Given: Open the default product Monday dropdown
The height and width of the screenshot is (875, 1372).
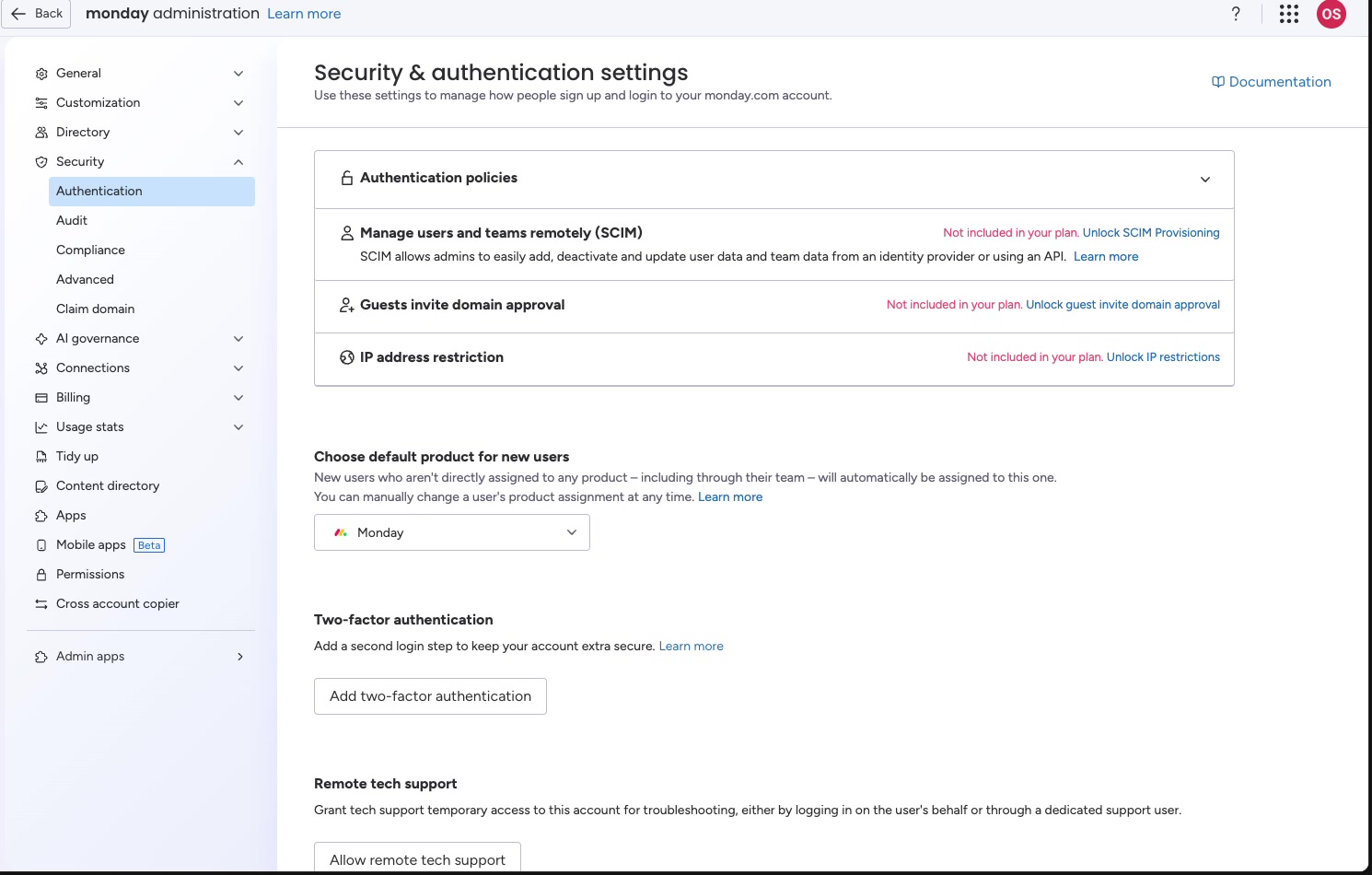Looking at the screenshot, I should click(x=452, y=532).
